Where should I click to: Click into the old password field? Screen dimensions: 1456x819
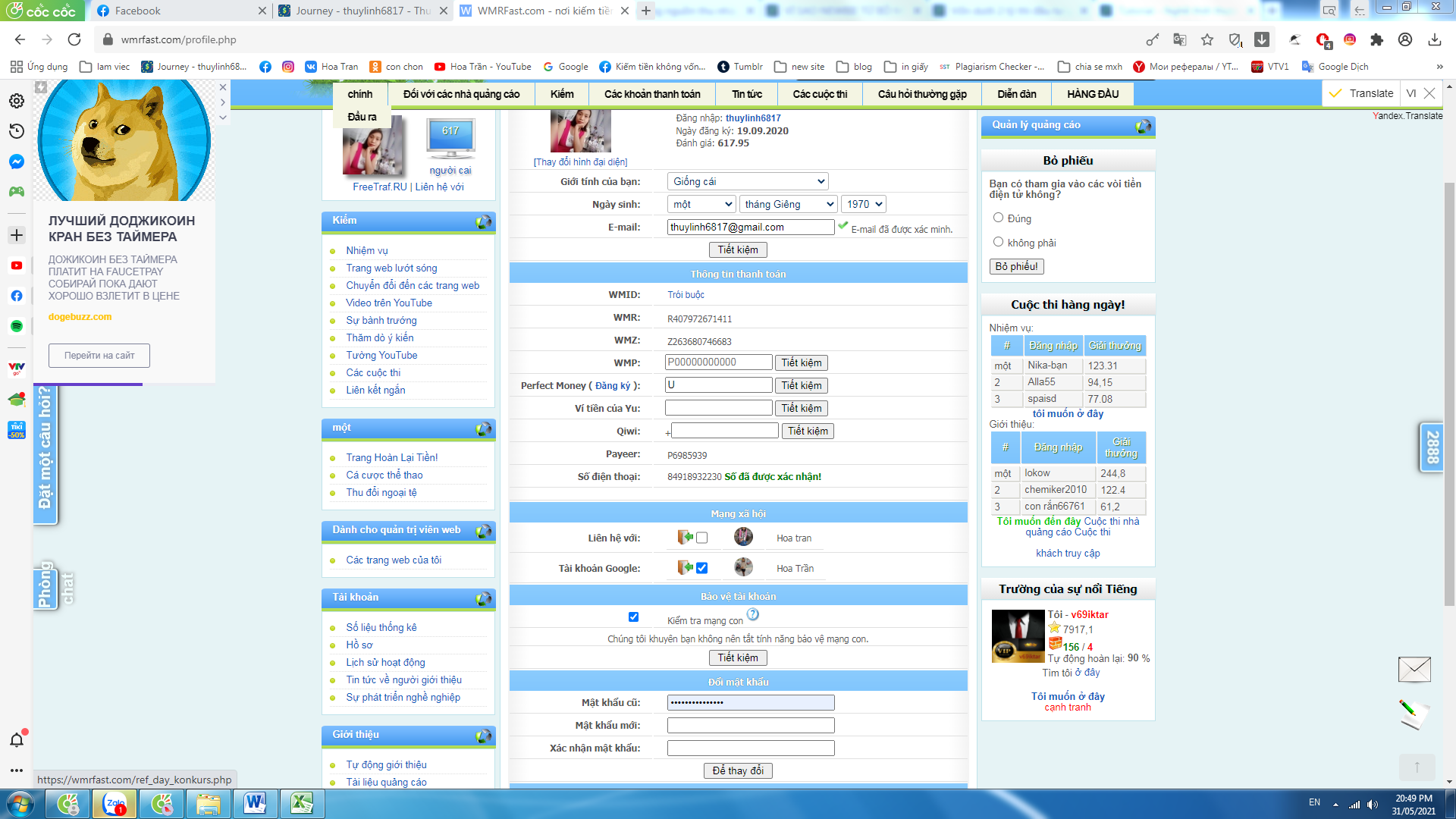[x=751, y=703]
